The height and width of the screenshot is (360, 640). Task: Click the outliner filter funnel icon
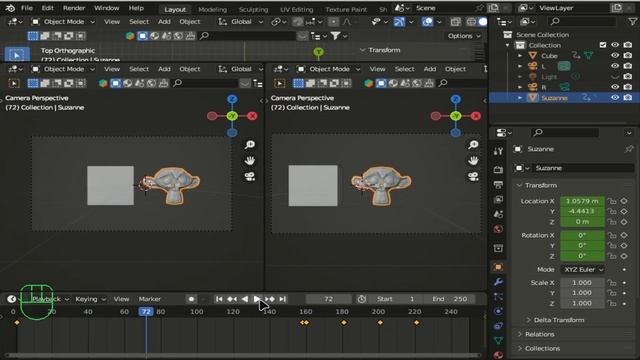(632, 22)
